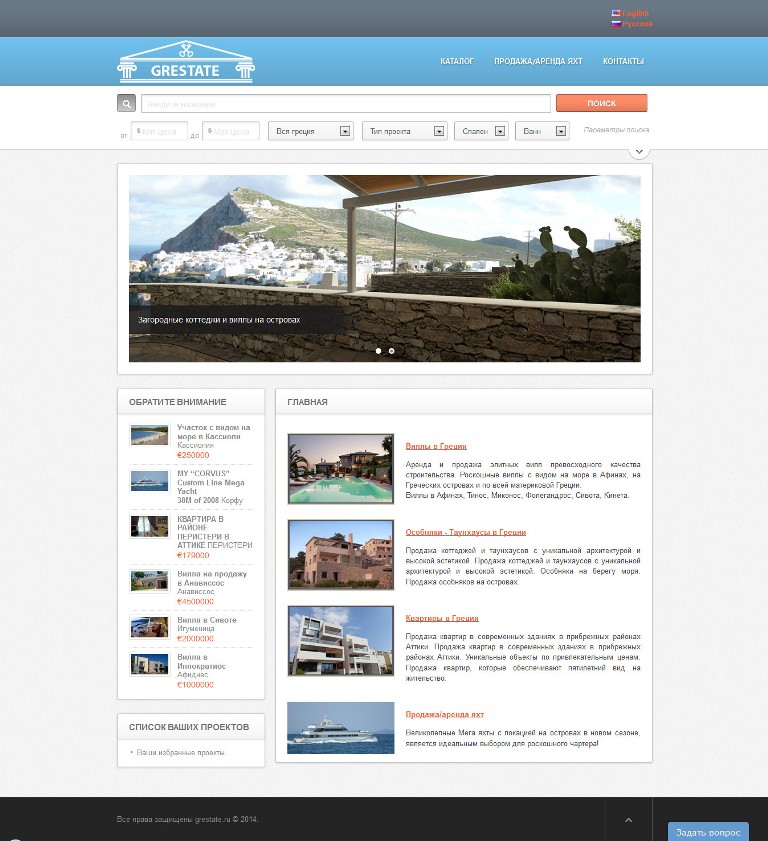This screenshot has width=768, height=841.
Task: Open Виллы в Греции link
Action: 436,446
